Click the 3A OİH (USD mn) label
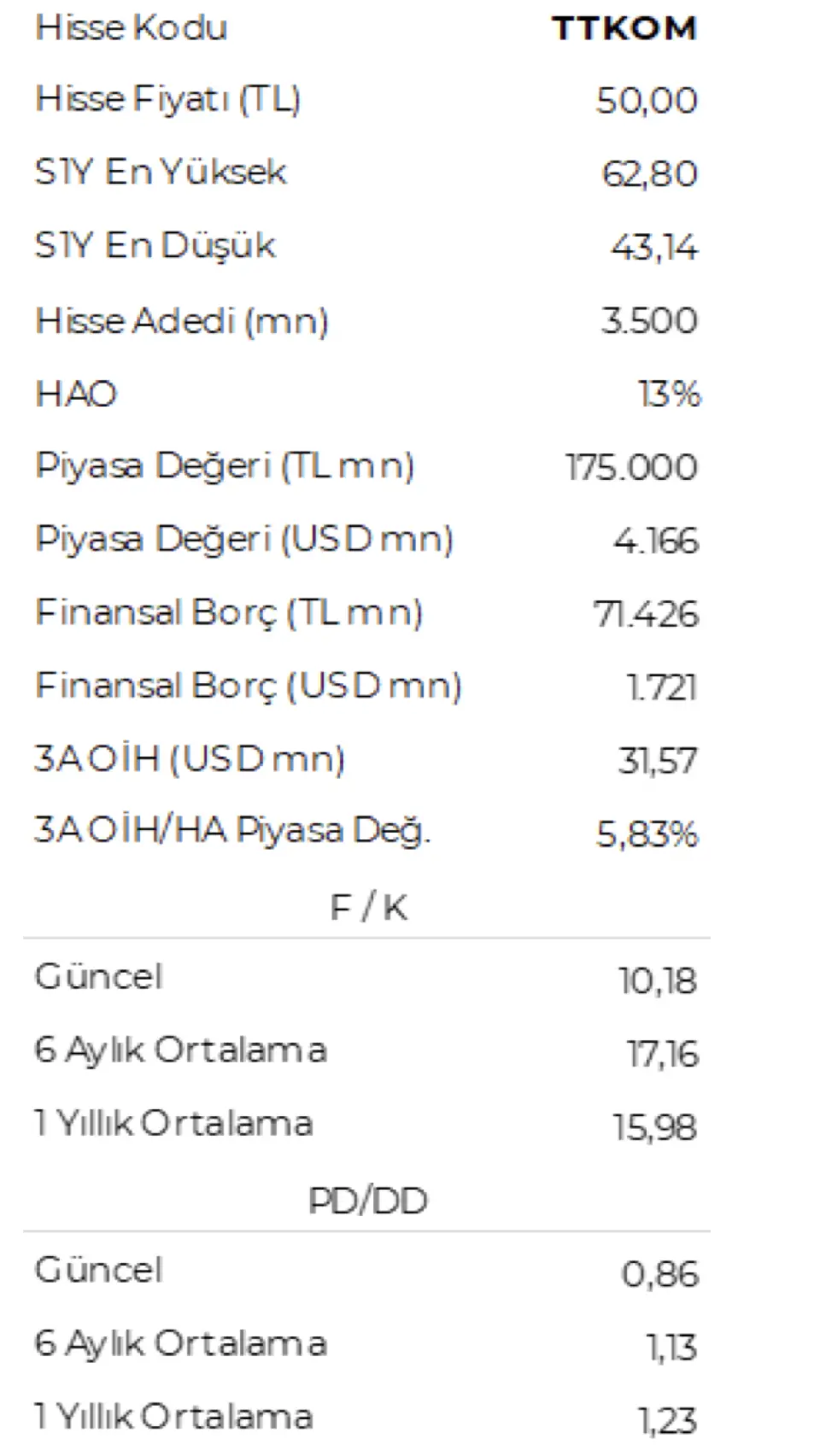This screenshot has width=820, height=1456. coord(189,759)
